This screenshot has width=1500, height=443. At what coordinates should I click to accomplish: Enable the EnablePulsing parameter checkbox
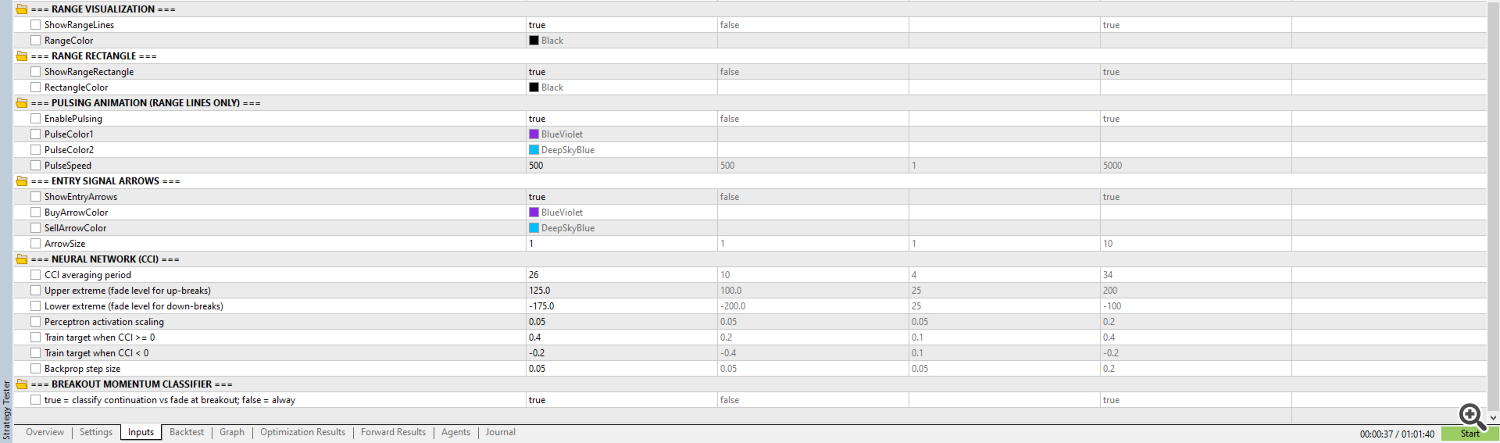pos(36,118)
